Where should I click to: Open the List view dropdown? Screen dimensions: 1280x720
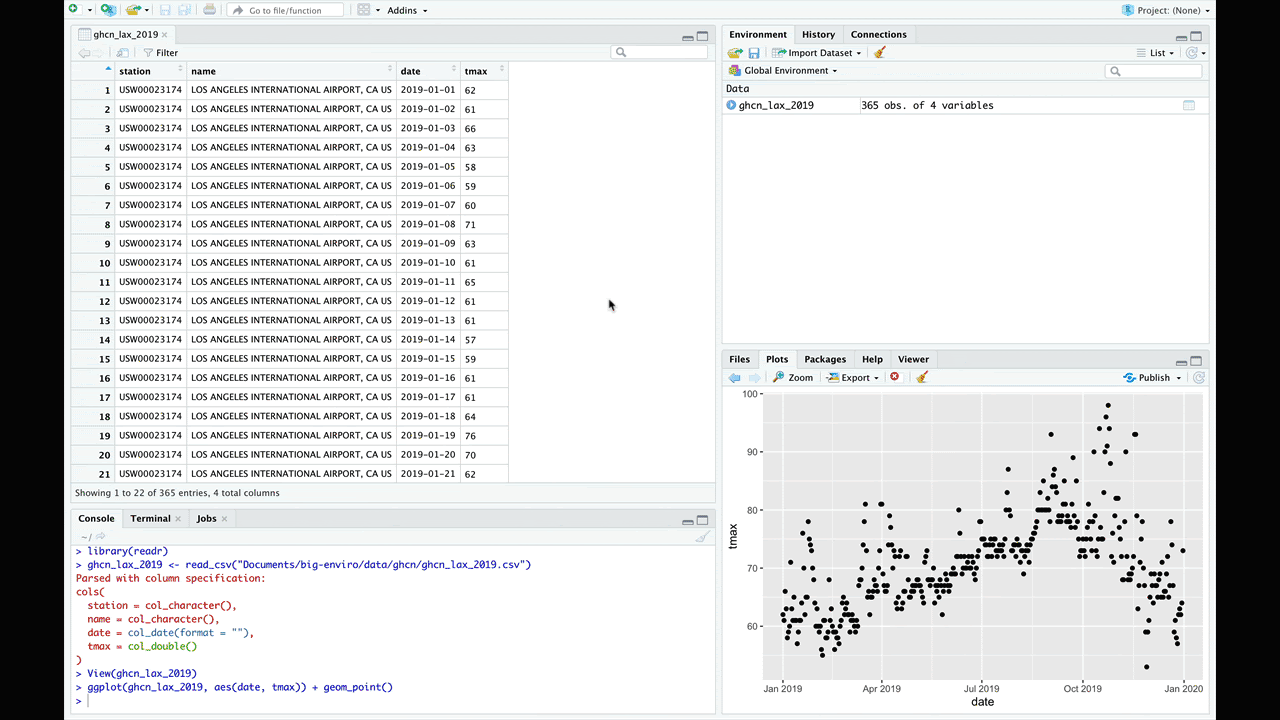(1154, 53)
